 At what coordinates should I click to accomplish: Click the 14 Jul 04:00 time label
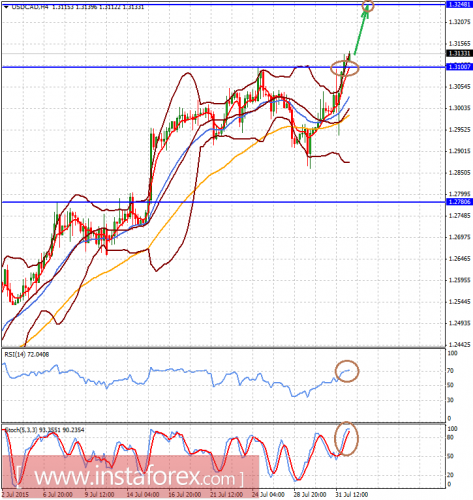142,494
